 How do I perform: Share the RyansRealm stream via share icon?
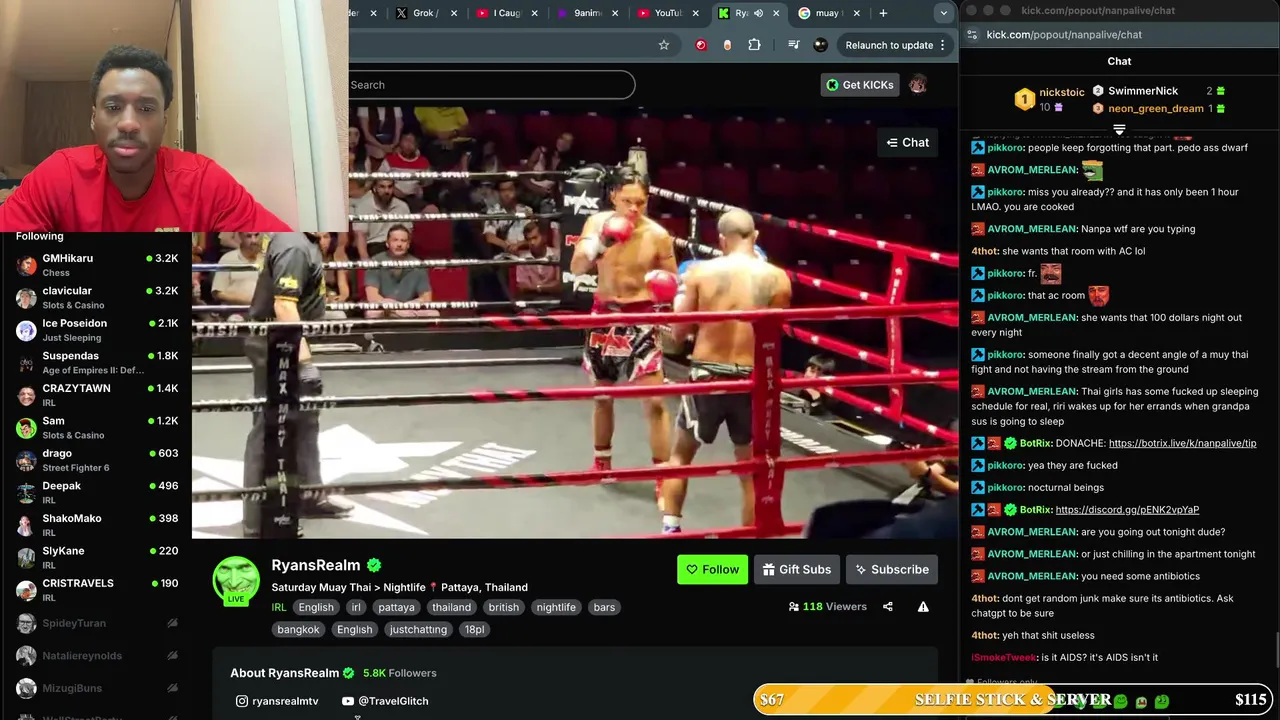888,606
